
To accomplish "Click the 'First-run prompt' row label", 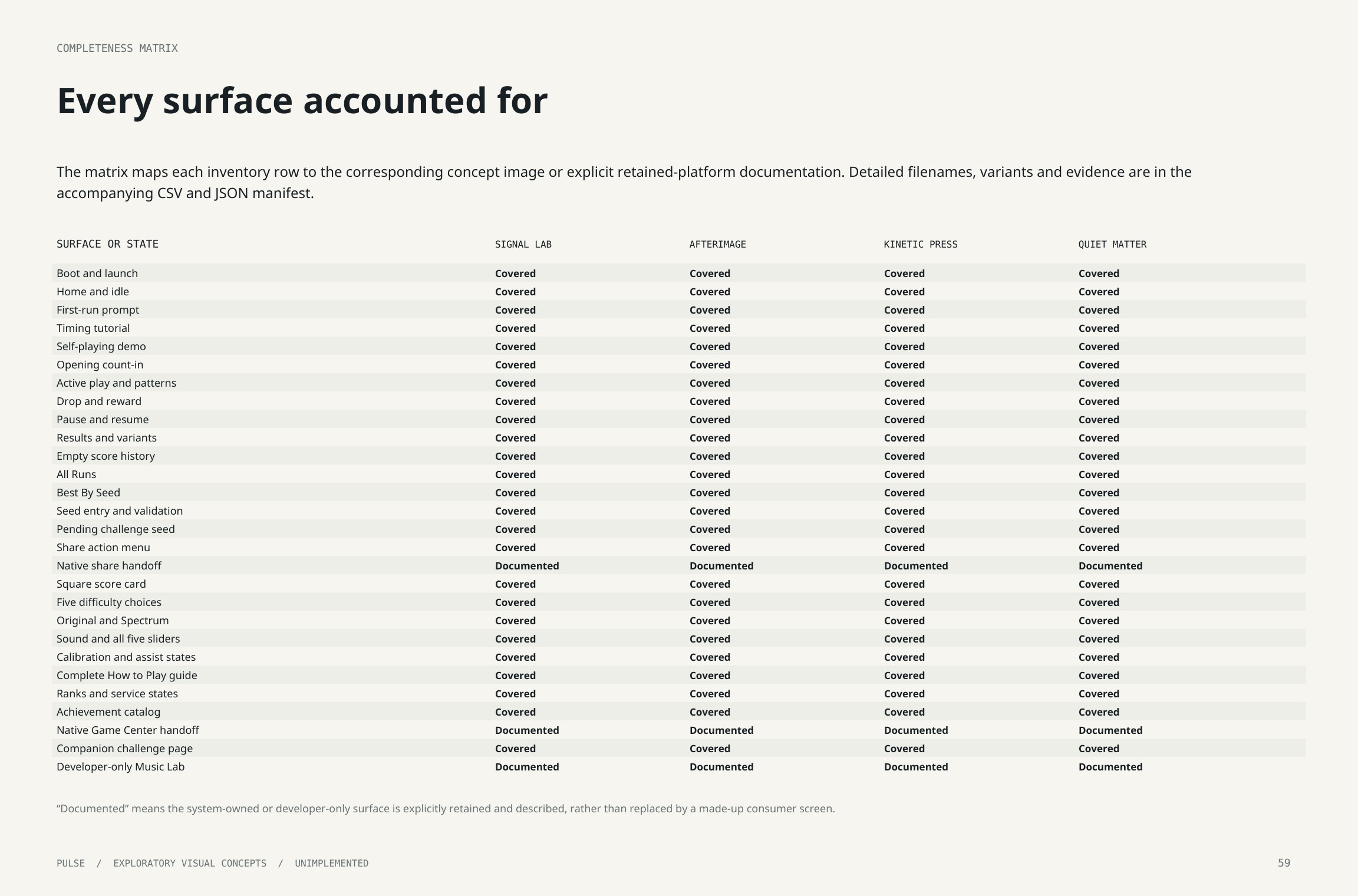I will pyautogui.click(x=98, y=310).
